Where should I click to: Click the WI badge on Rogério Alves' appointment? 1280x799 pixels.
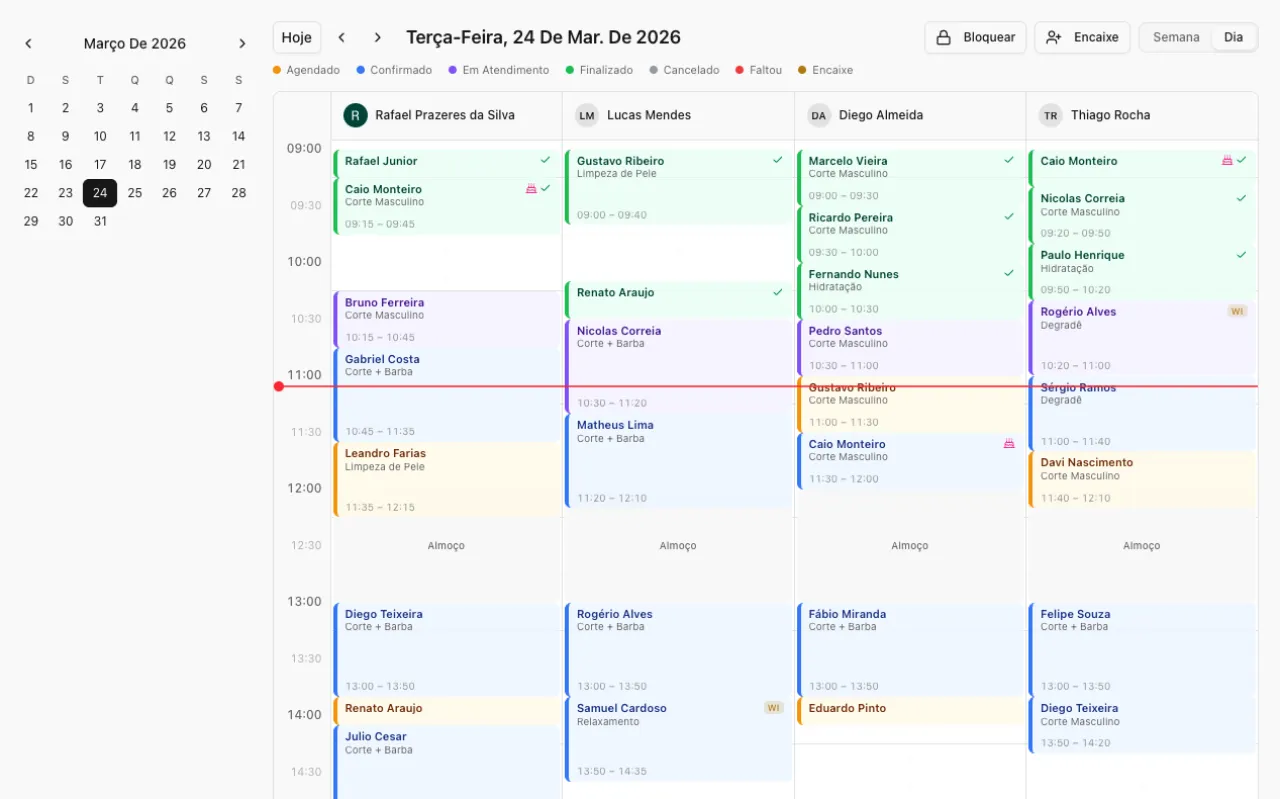tap(1237, 311)
